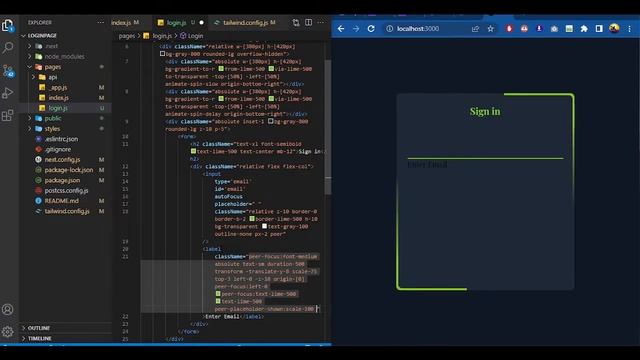Expand the TIMELINE section
Viewport: 640px width, 360px height.
pos(65,338)
